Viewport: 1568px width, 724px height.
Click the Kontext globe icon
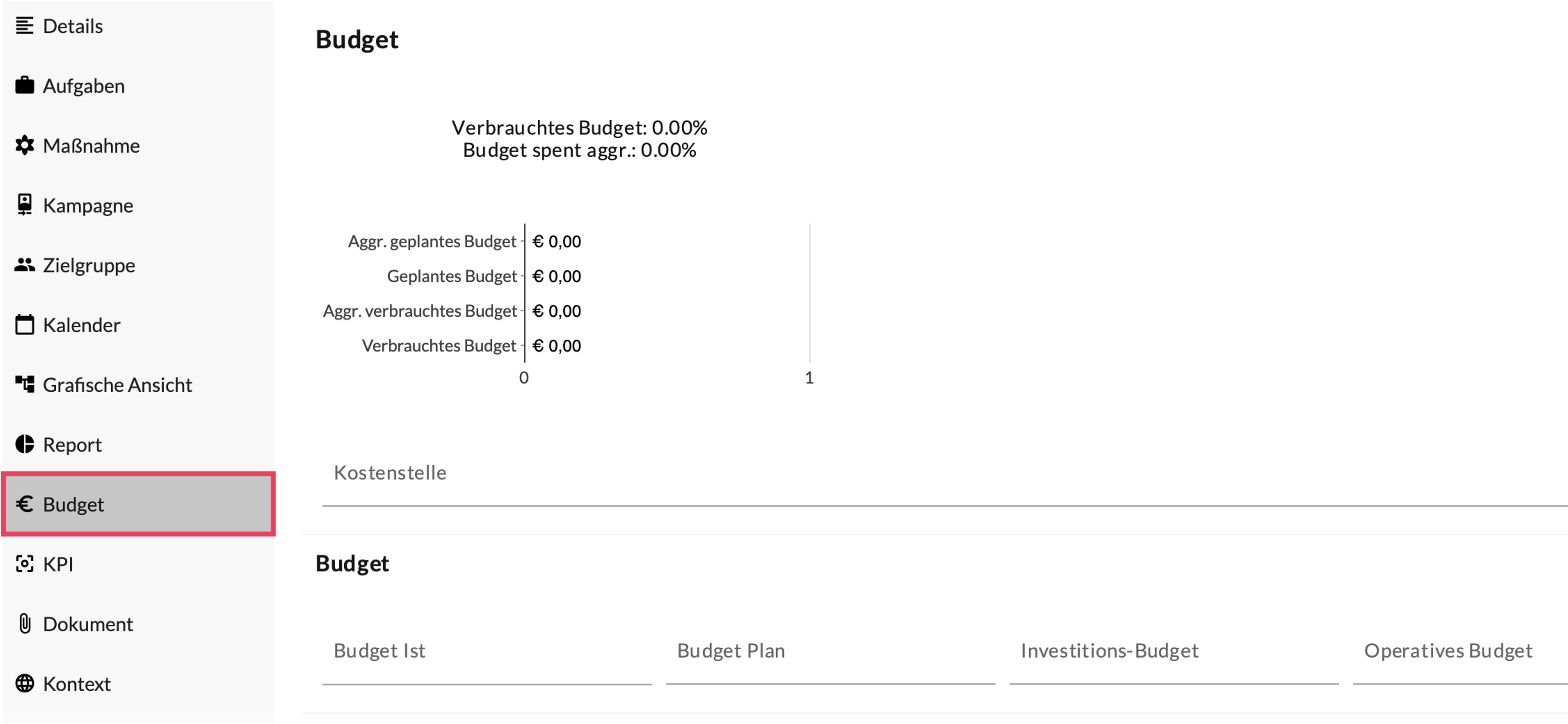[24, 683]
